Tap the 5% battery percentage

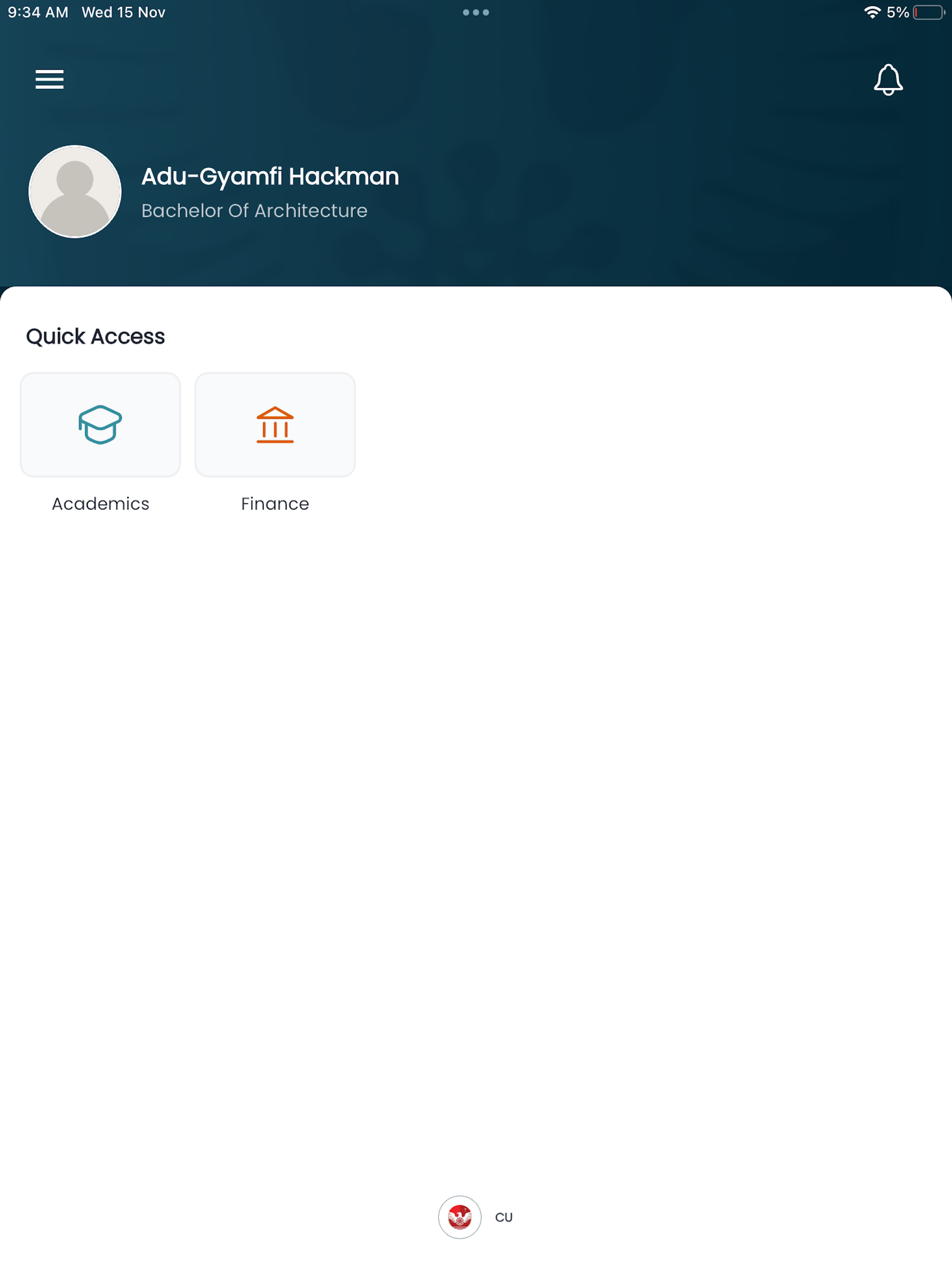pos(898,12)
